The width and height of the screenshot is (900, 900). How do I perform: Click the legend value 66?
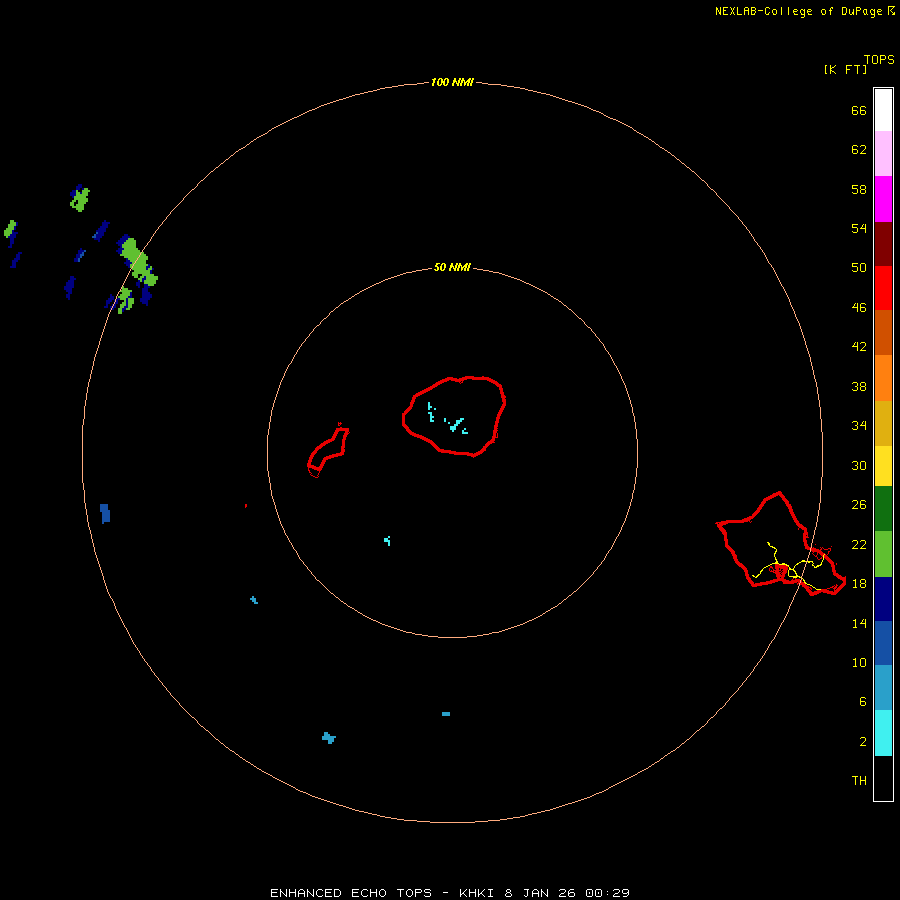(859, 110)
